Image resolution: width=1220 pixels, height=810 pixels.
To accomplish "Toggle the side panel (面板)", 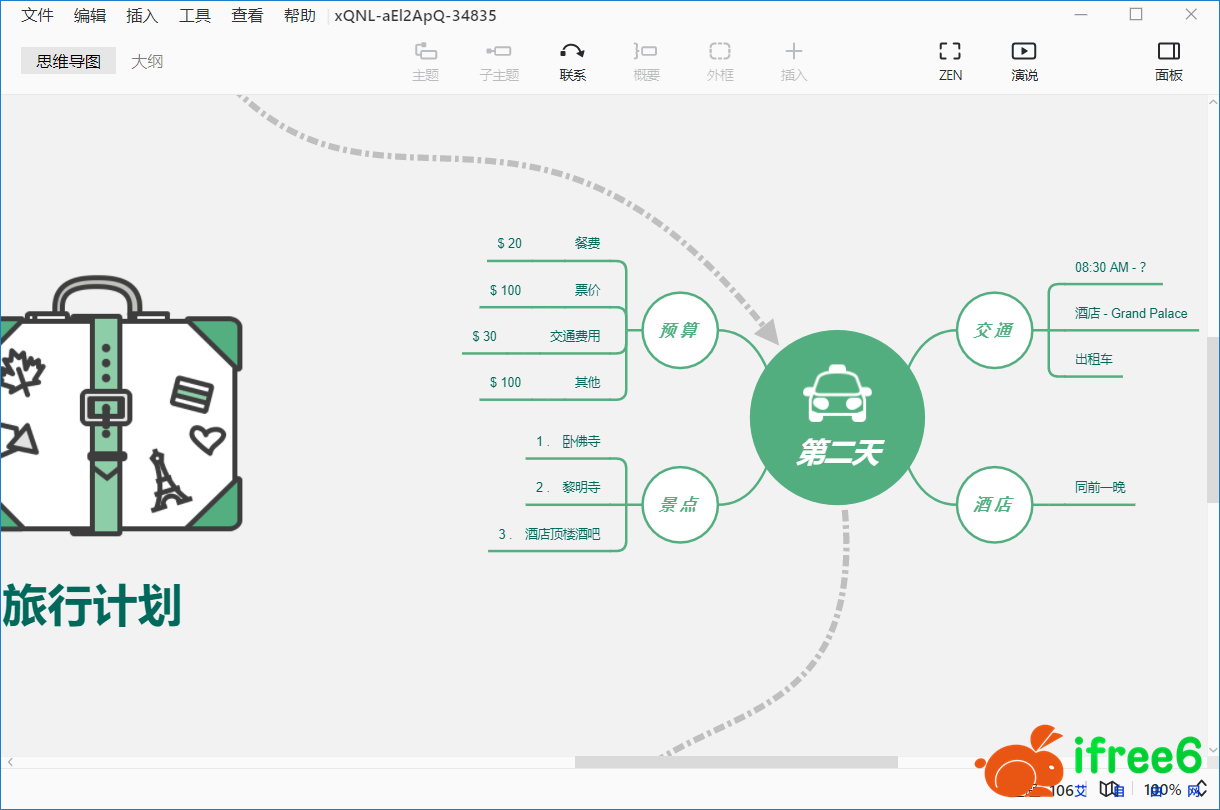I will 1168,52.
